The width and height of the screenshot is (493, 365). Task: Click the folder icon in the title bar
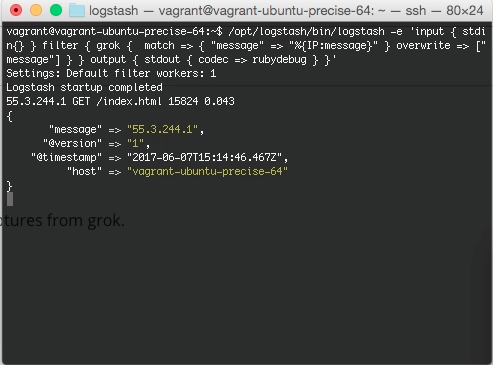click(x=77, y=11)
